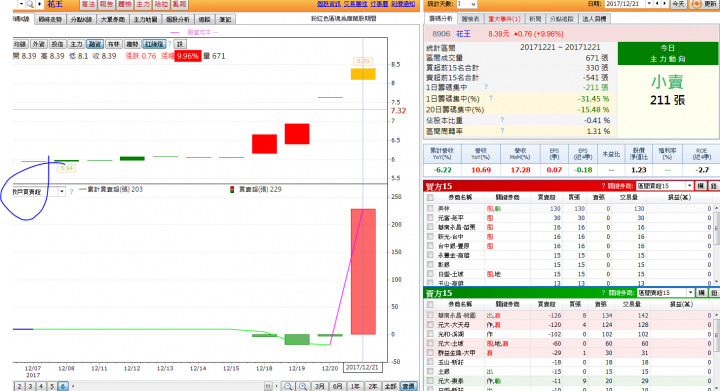This screenshot has height=391, width=720.
Task: Click the magnifier search icon beside 花王
Action: tap(30, 4)
